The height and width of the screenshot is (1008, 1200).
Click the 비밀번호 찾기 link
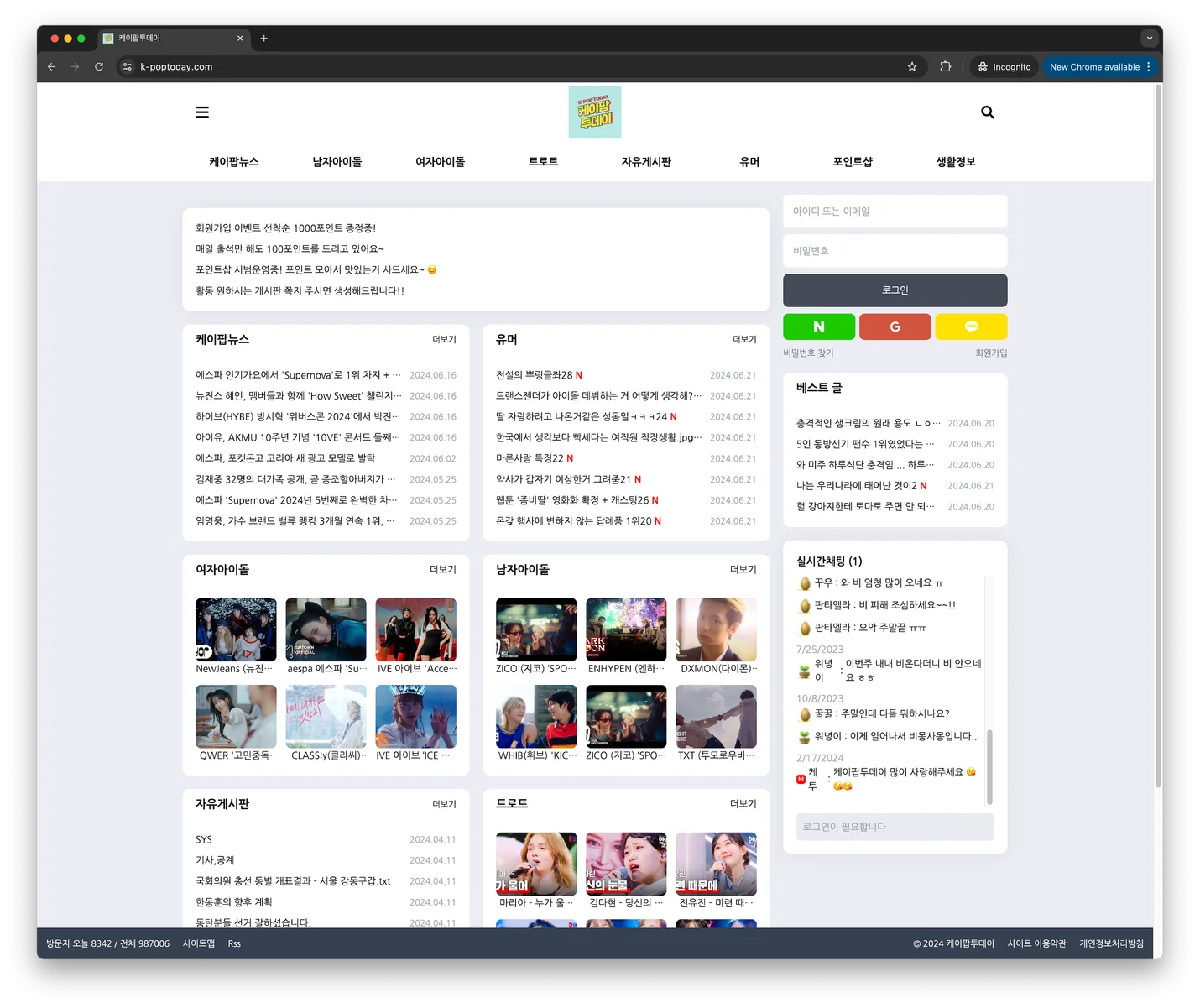pyautogui.click(x=808, y=353)
